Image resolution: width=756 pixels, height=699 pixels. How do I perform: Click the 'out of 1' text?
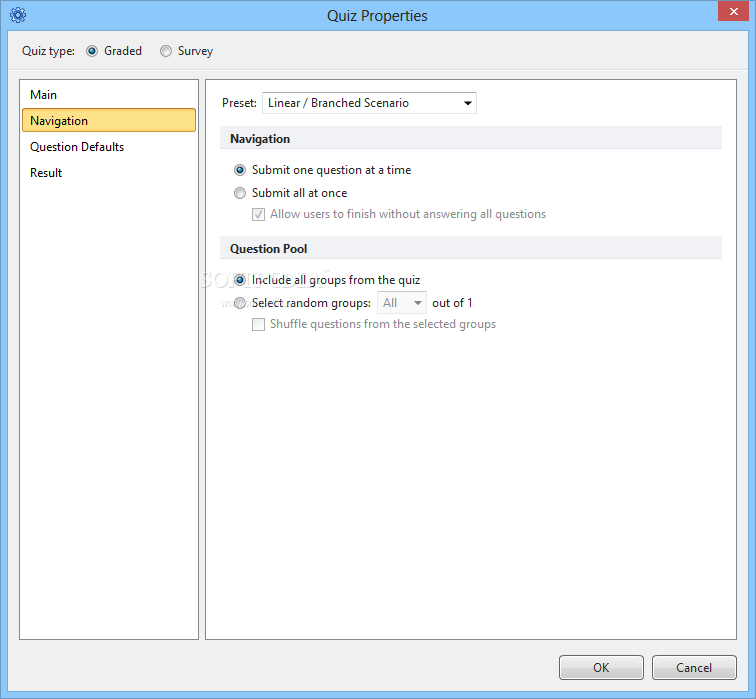(x=452, y=303)
